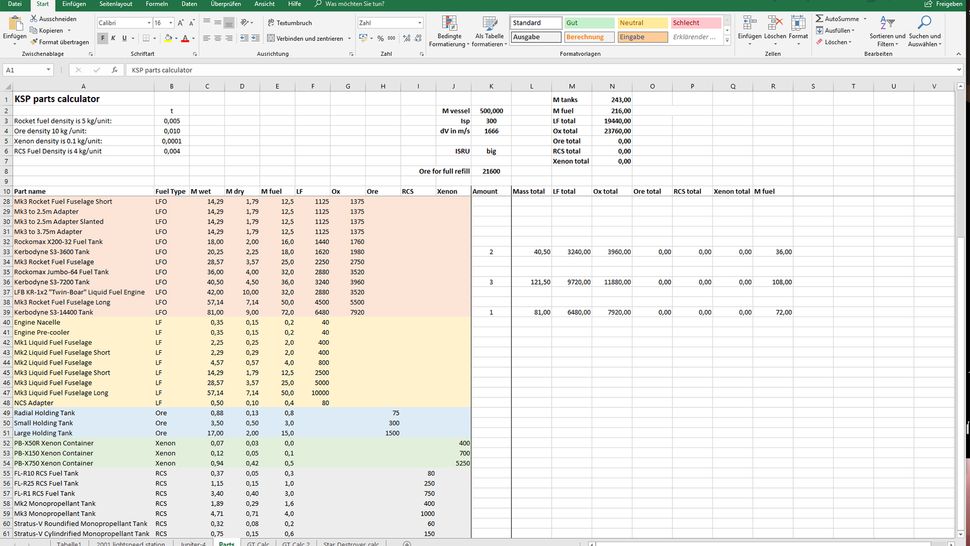This screenshot has width=970, height=546.
Task: Open Suchen und Auswählen menu
Action: [924, 32]
